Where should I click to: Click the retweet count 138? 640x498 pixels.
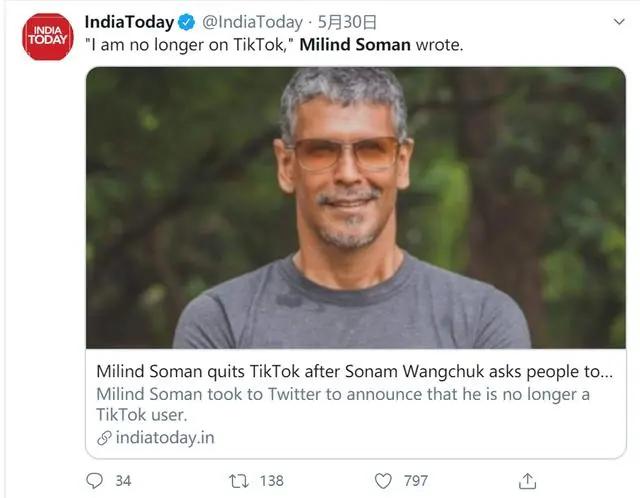coord(271,481)
